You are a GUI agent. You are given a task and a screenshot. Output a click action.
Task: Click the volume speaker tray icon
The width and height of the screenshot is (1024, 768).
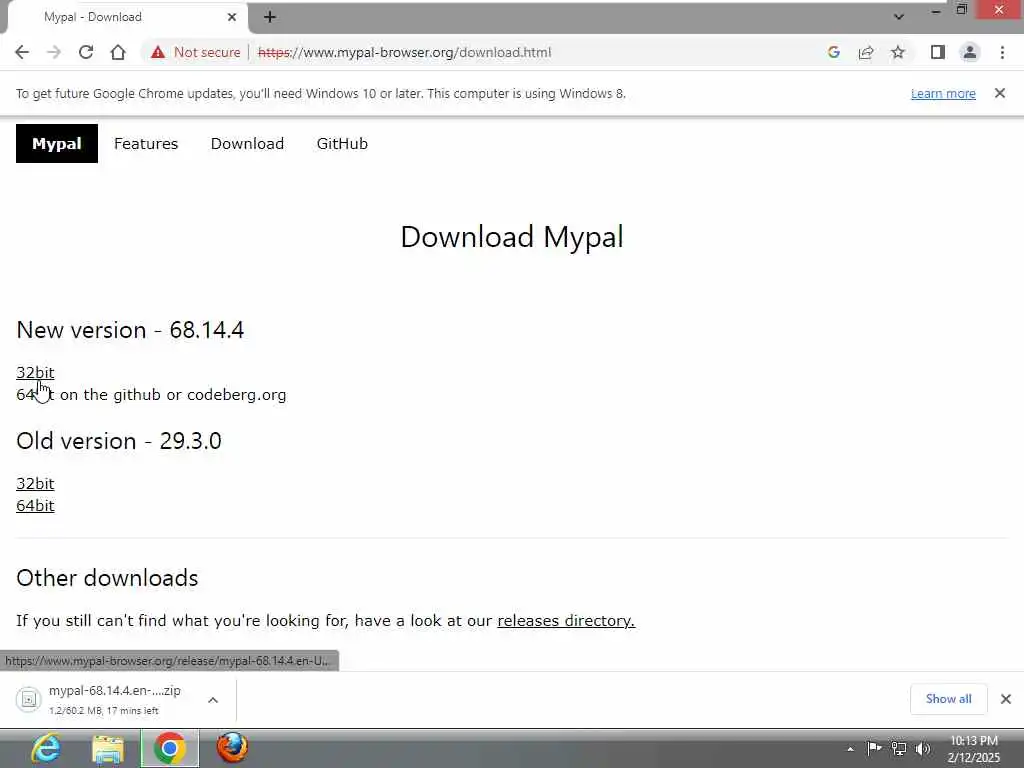point(923,748)
